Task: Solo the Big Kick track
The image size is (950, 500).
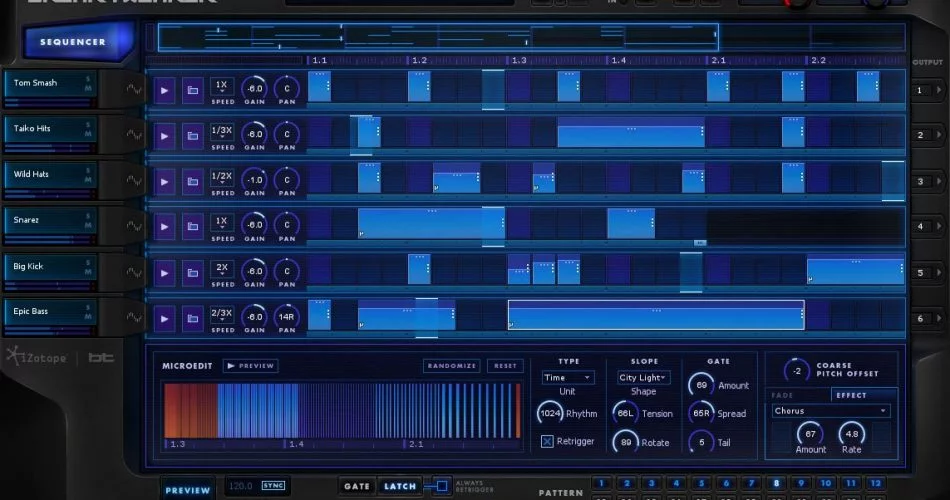Action: (88, 262)
